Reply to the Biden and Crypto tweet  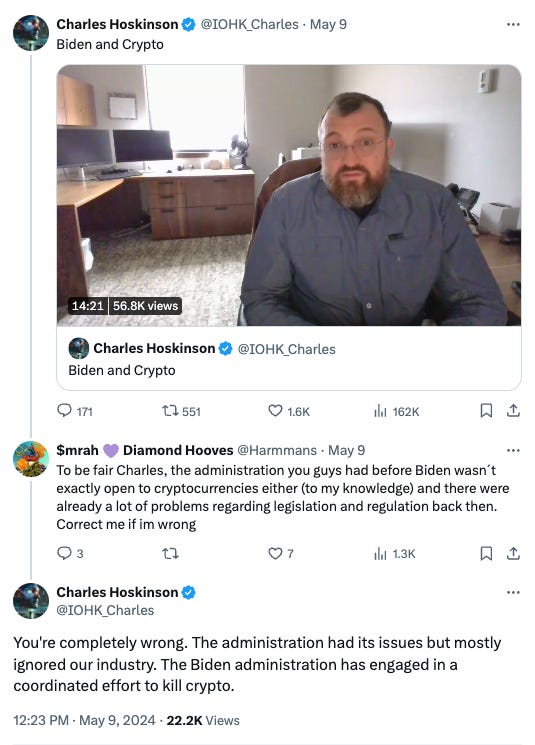pos(74,411)
